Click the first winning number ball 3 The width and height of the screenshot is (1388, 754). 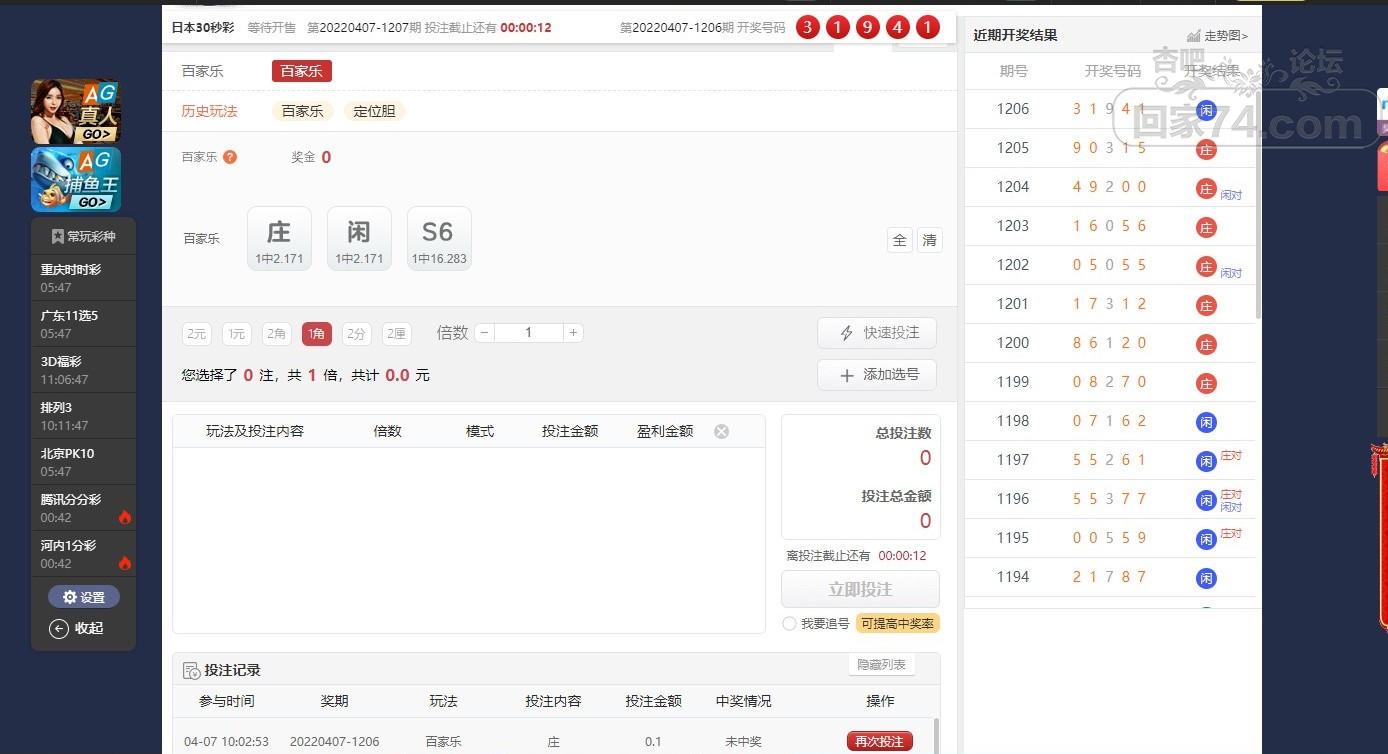click(808, 27)
